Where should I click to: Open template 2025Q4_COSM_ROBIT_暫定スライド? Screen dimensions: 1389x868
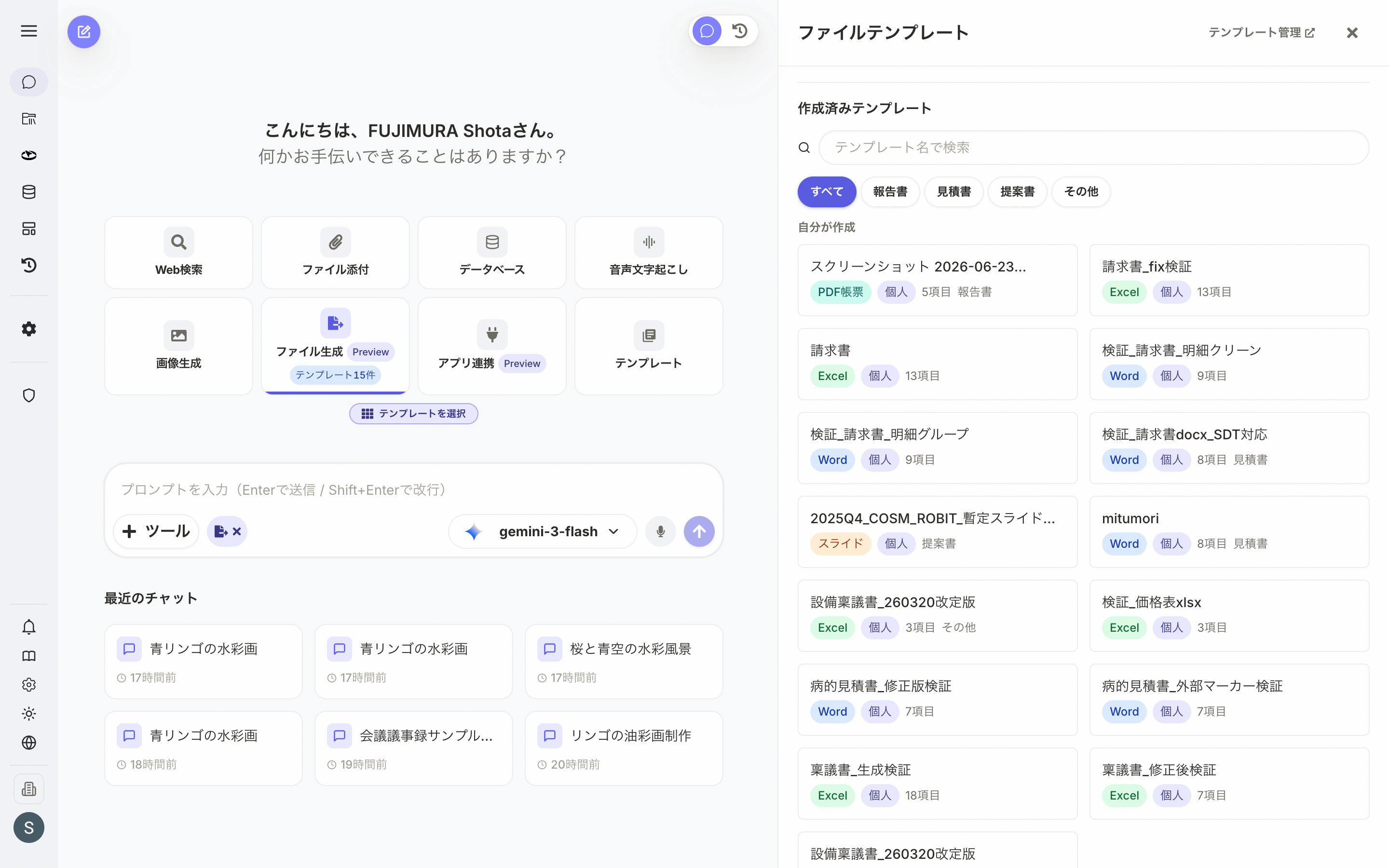937,531
